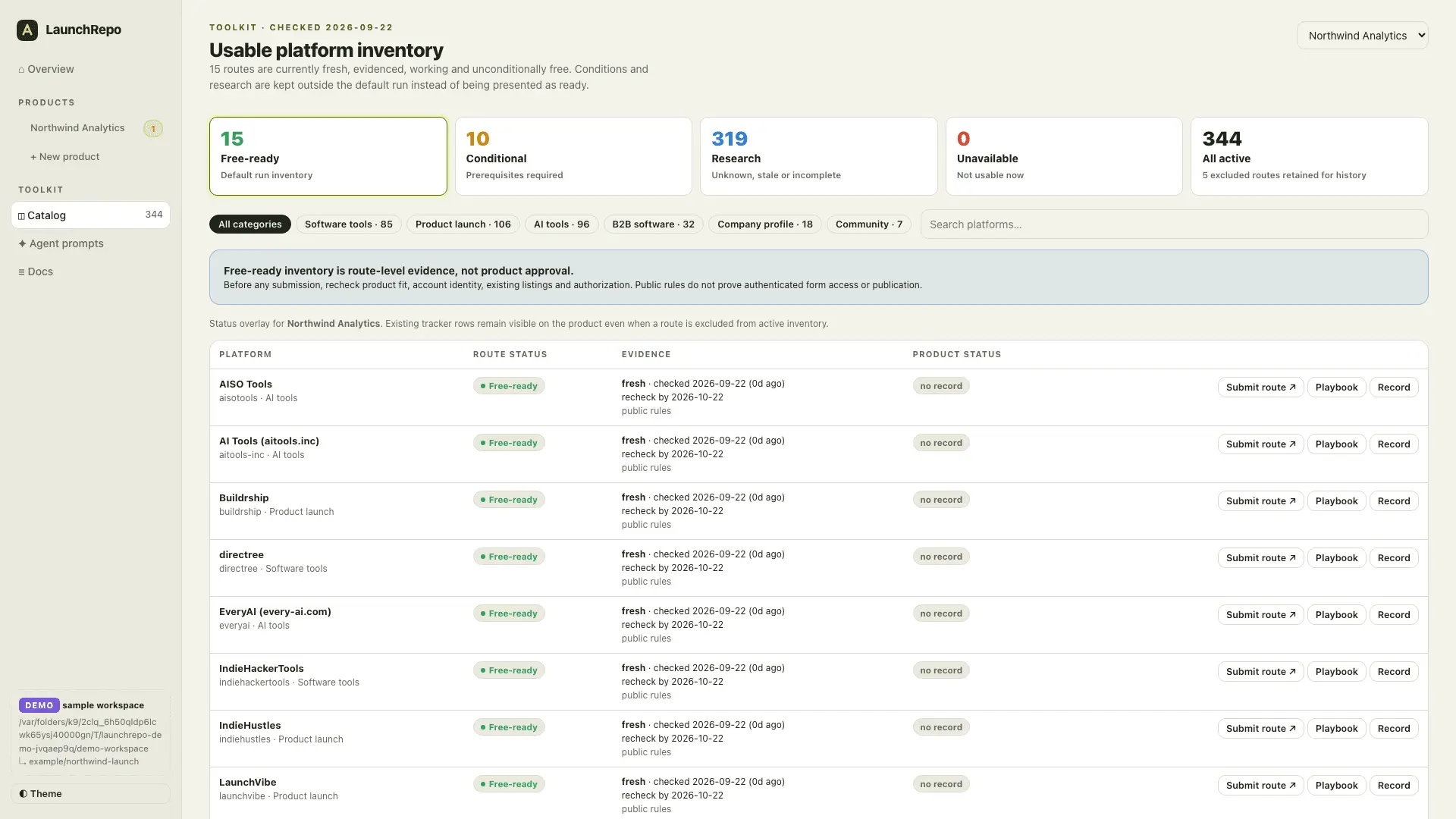Click the badge count next to Northwind Analytics
The height and width of the screenshot is (819, 1456).
point(153,129)
